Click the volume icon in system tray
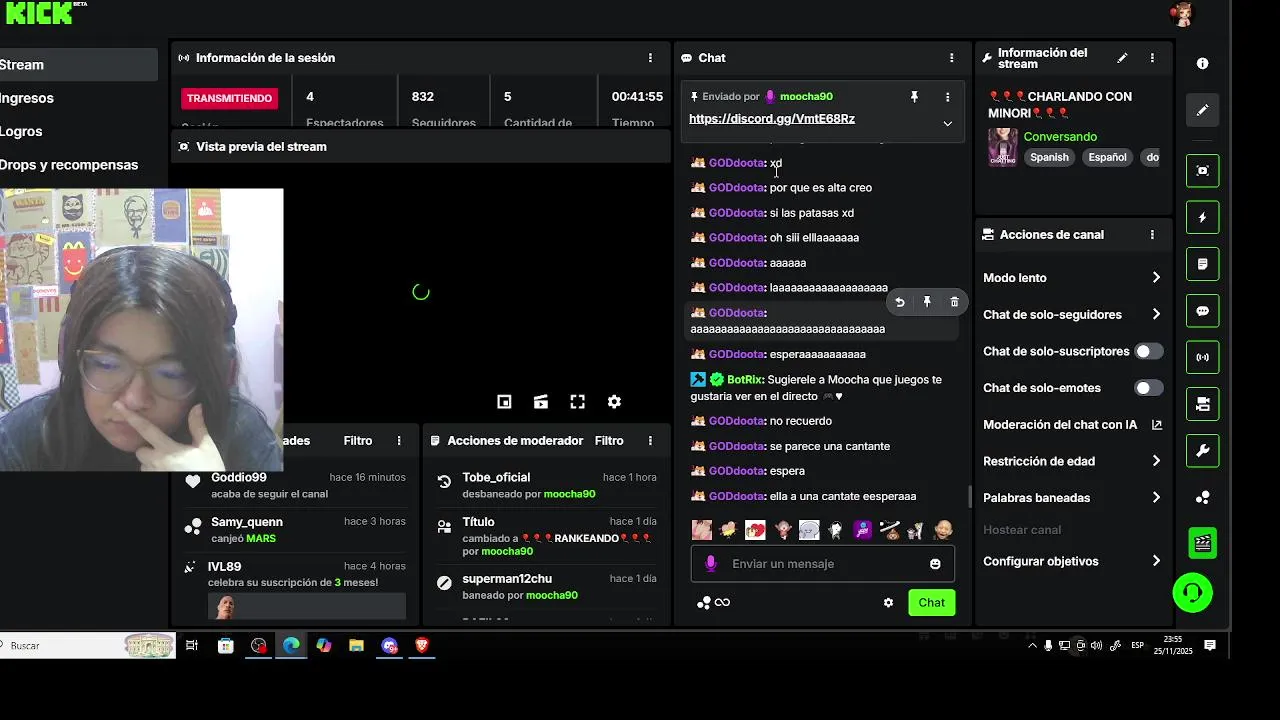1280x720 pixels. 1098,646
